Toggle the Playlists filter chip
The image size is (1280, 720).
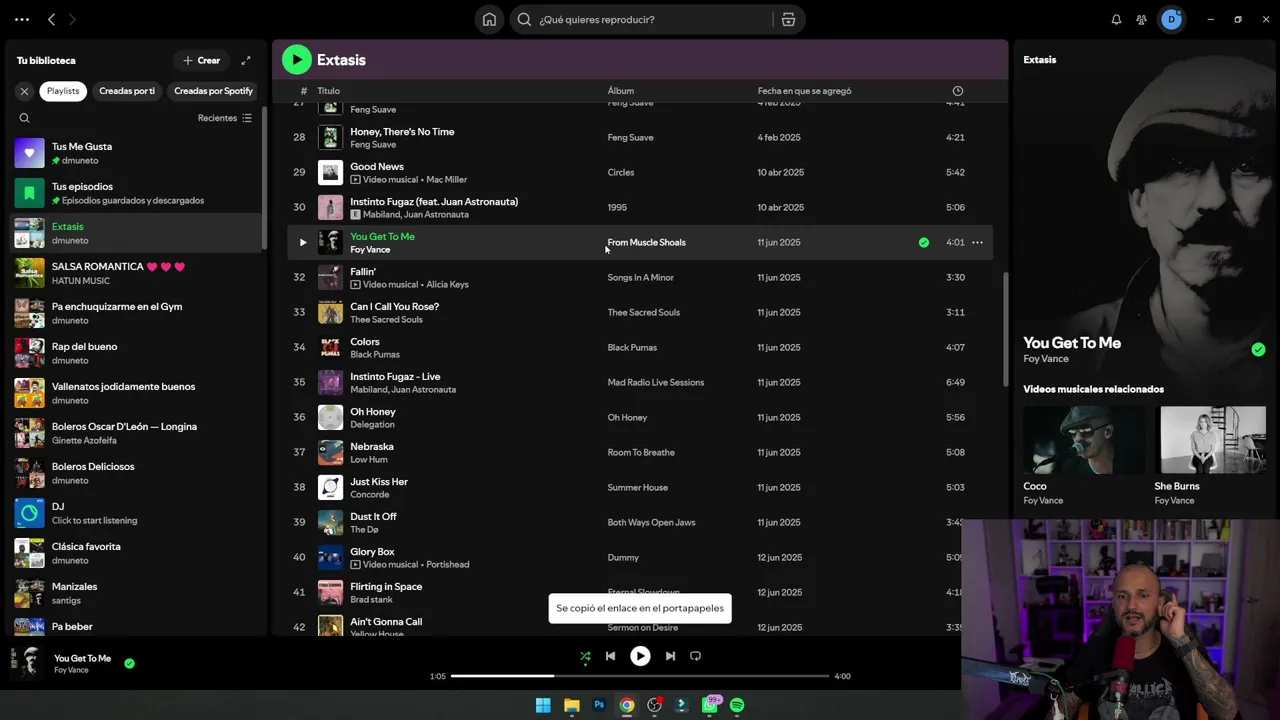[62, 91]
